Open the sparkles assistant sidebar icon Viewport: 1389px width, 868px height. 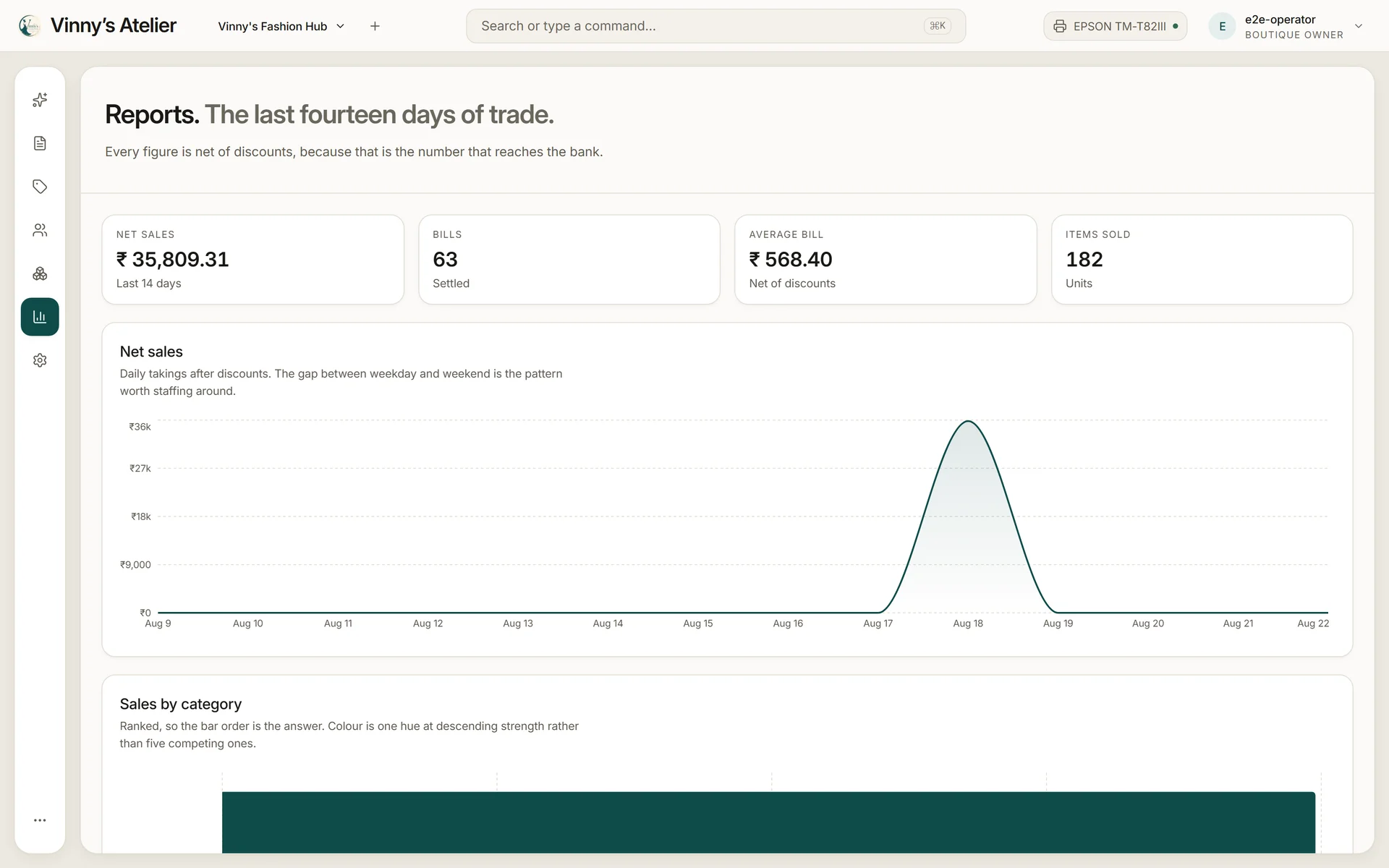coord(40,100)
